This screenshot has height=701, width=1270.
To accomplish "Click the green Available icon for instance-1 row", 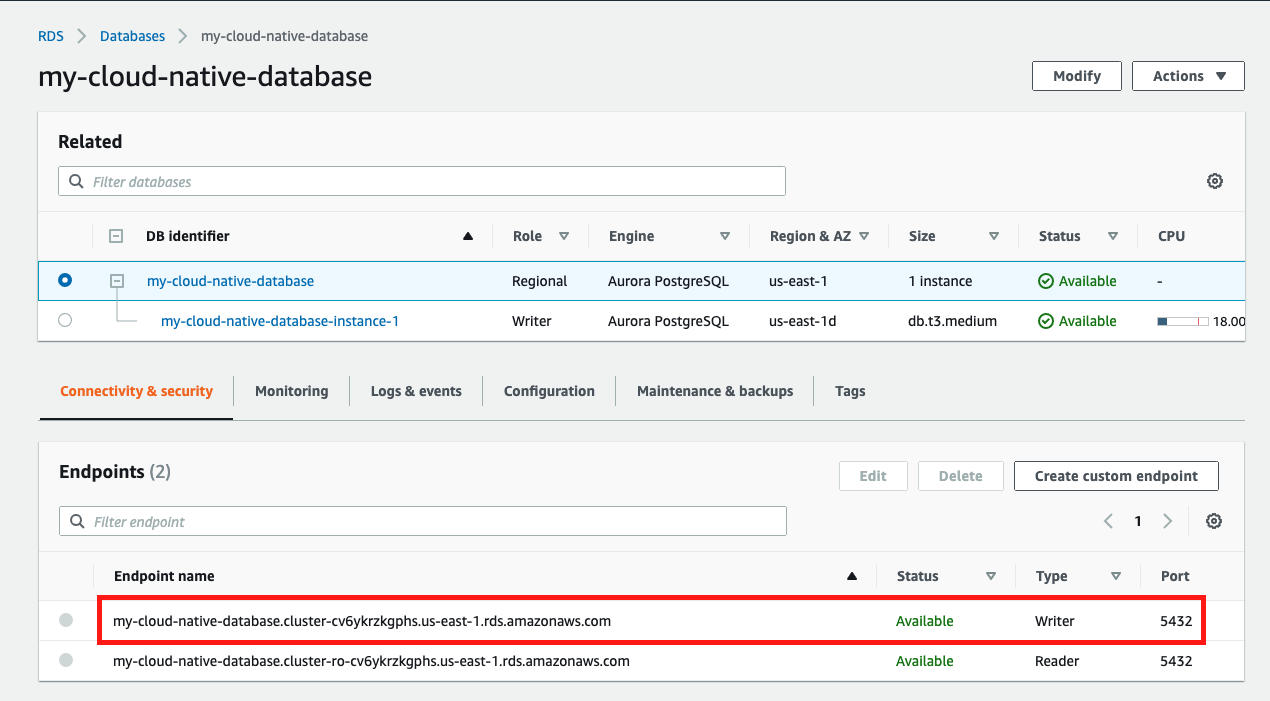I will [1046, 321].
